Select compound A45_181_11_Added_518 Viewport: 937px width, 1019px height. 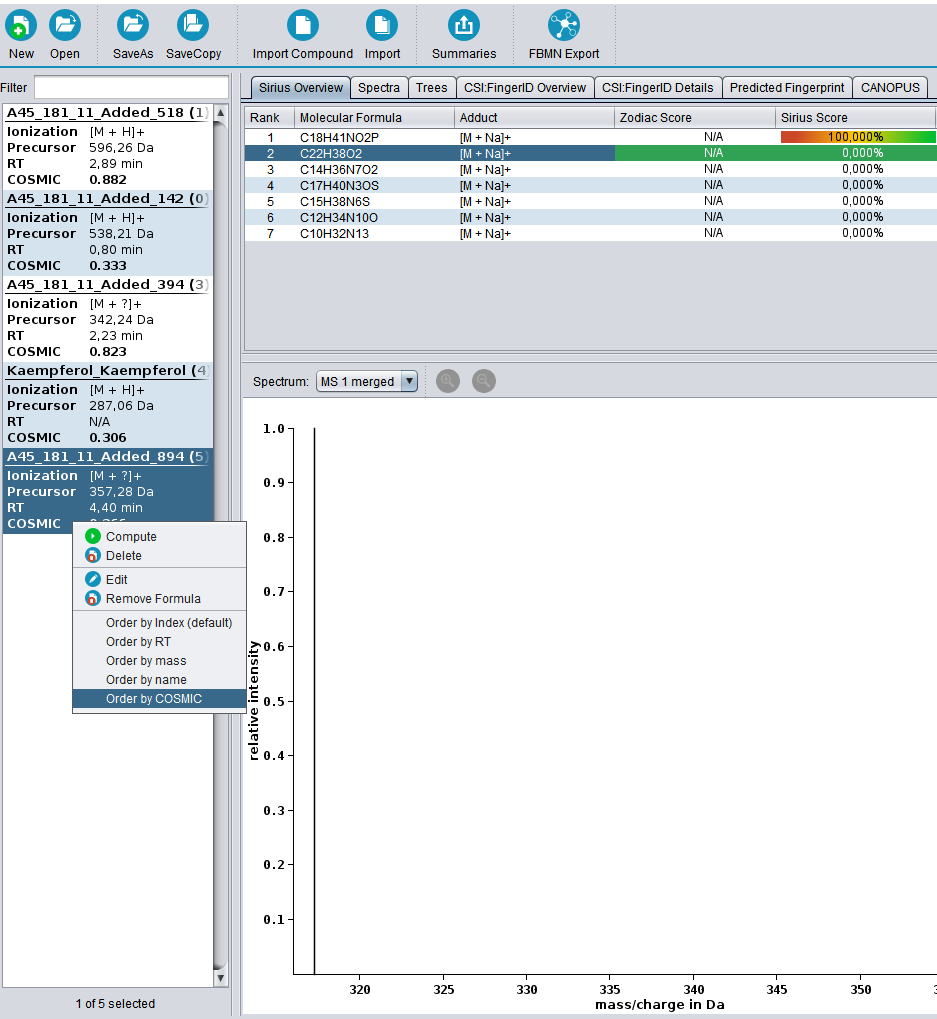108,147
